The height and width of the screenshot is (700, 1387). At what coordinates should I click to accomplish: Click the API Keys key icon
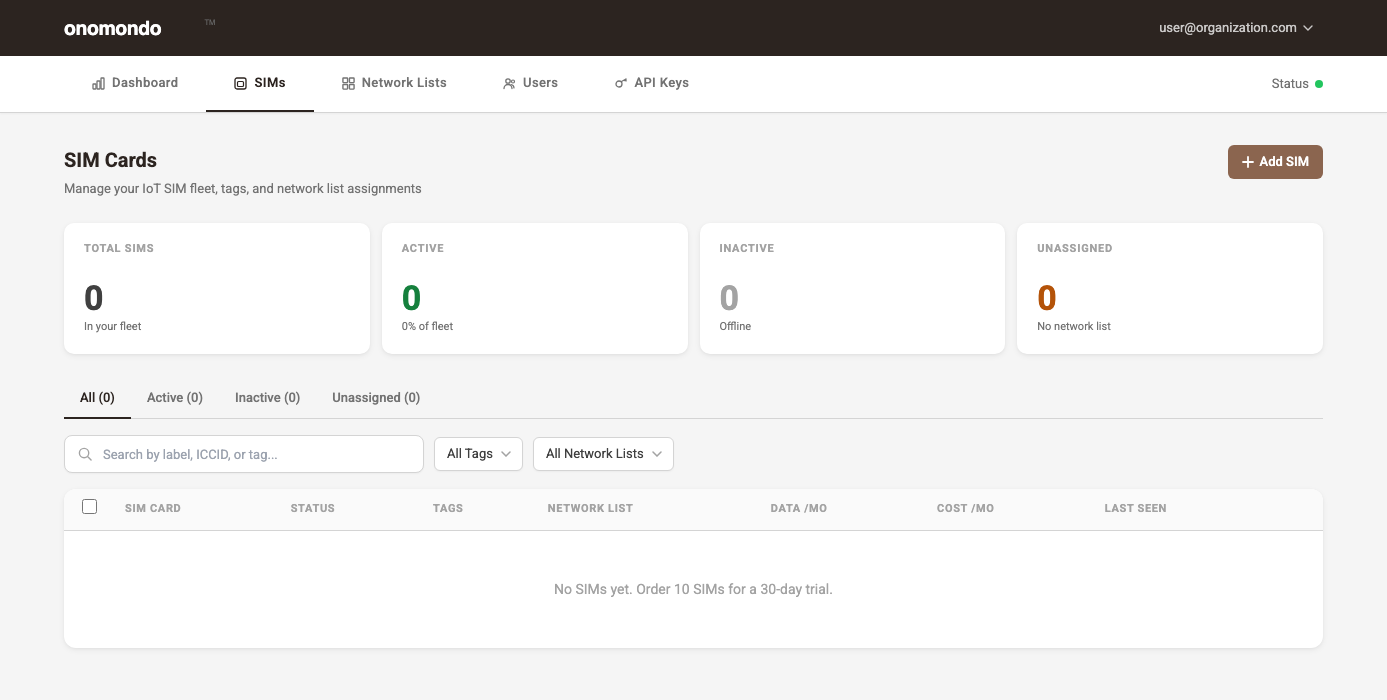point(621,84)
